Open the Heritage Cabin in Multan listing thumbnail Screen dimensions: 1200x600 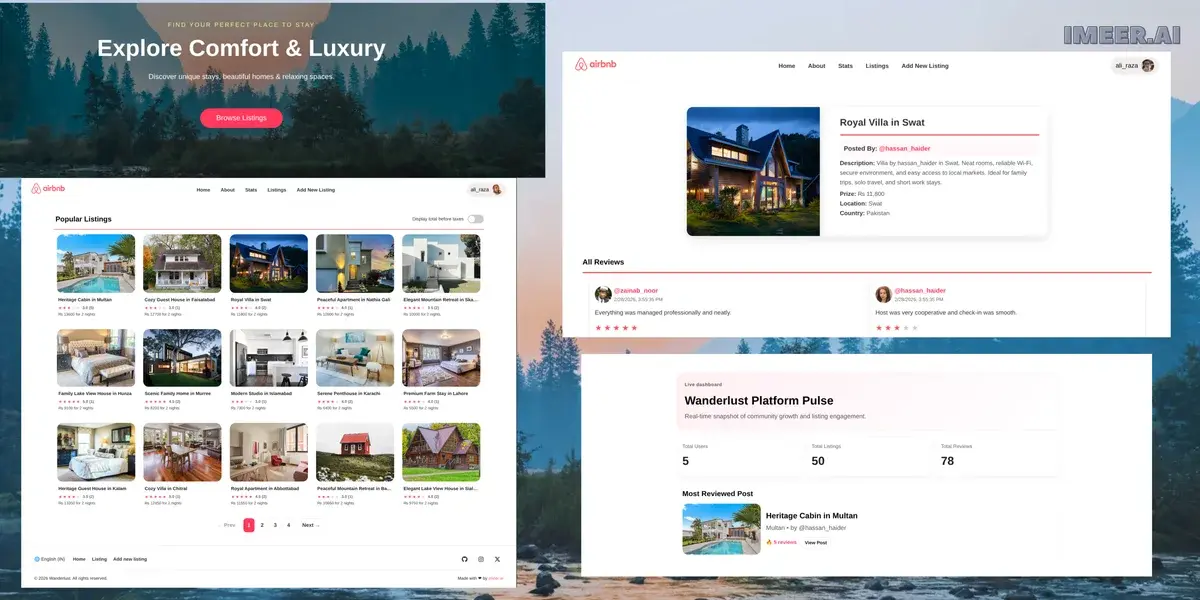(96, 263)
